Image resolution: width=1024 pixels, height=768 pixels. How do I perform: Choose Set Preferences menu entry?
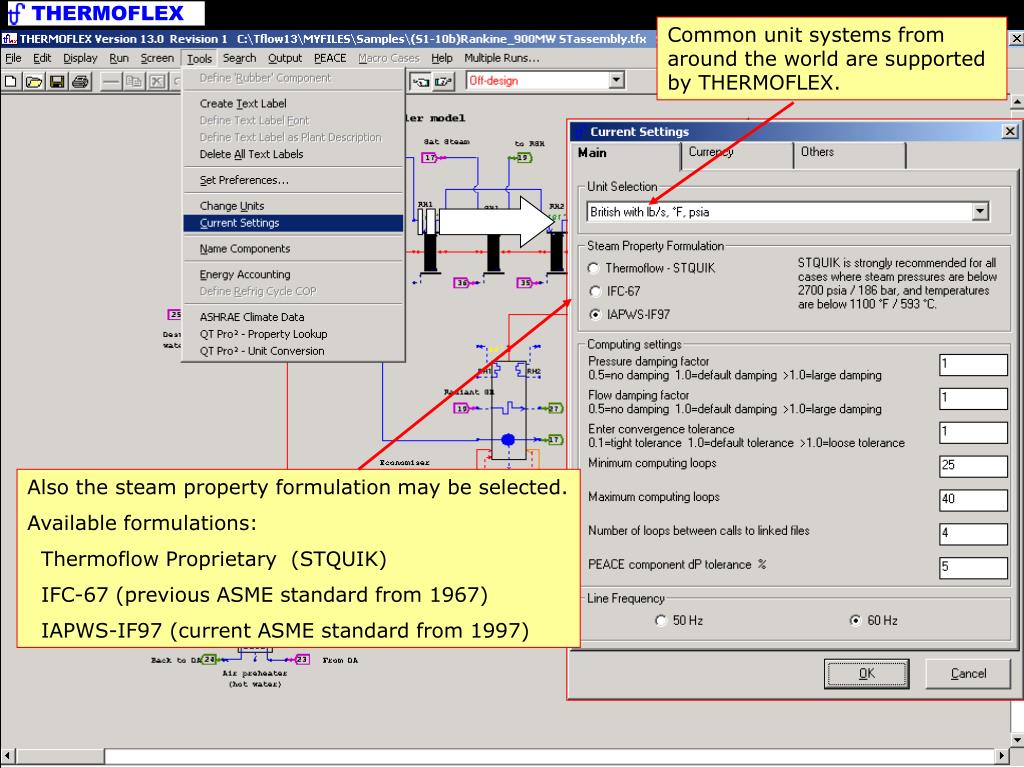[x=293, y=180]
